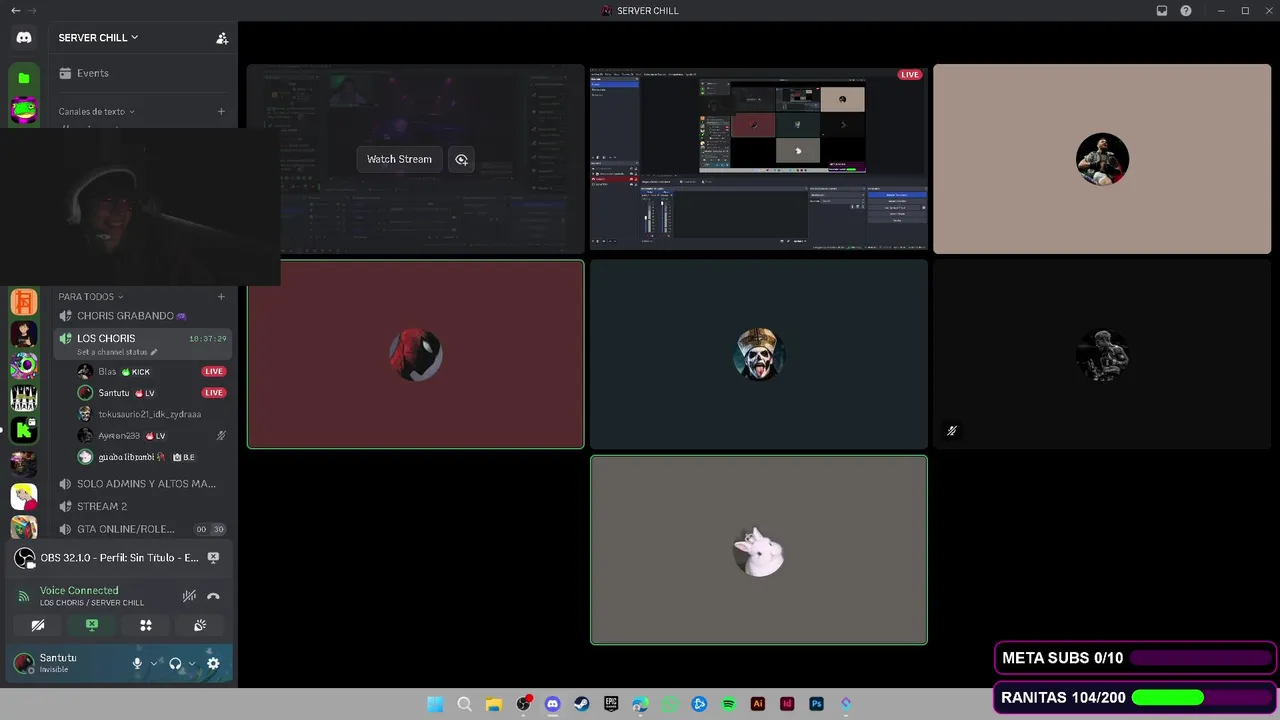Create channel plus next to PARA TODOS
The height and width of the screenshot is (720, 1280).
(221, 297)
